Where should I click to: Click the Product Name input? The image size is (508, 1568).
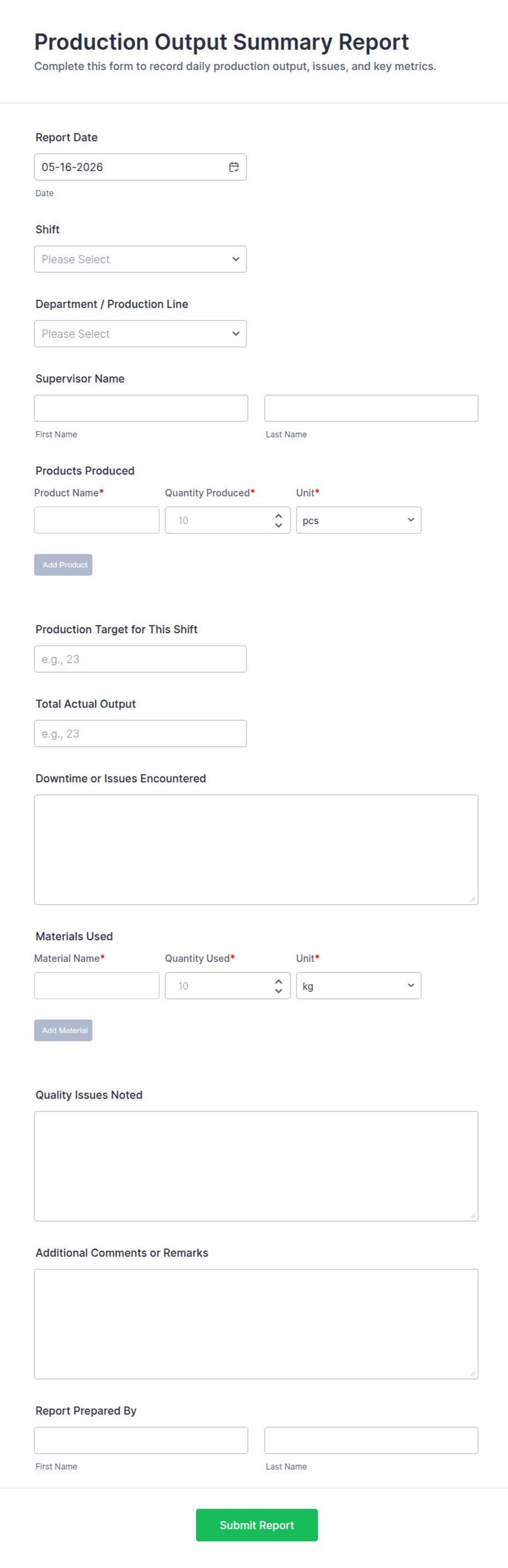96,520
